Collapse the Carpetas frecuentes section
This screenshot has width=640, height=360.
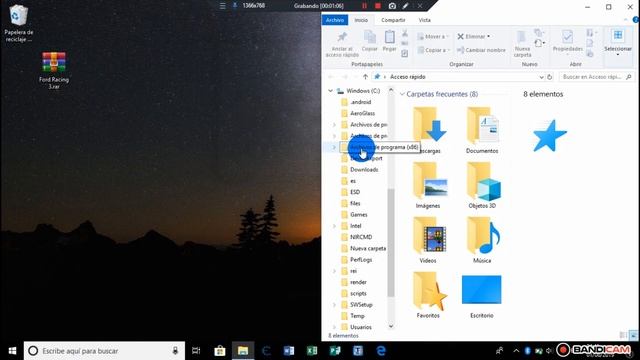(402, 94)
